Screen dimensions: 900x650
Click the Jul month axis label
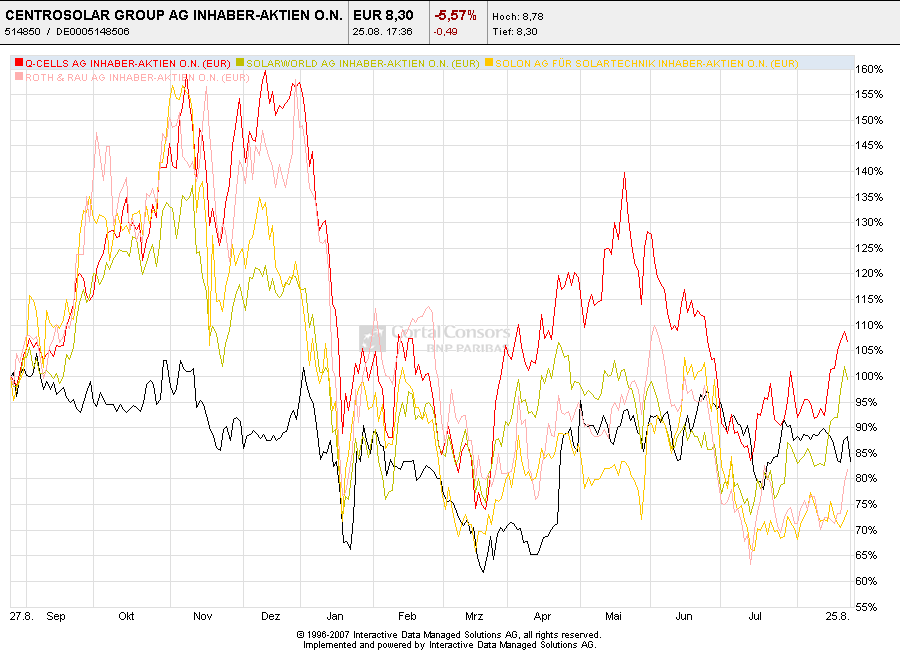click(x=755, y=616)
